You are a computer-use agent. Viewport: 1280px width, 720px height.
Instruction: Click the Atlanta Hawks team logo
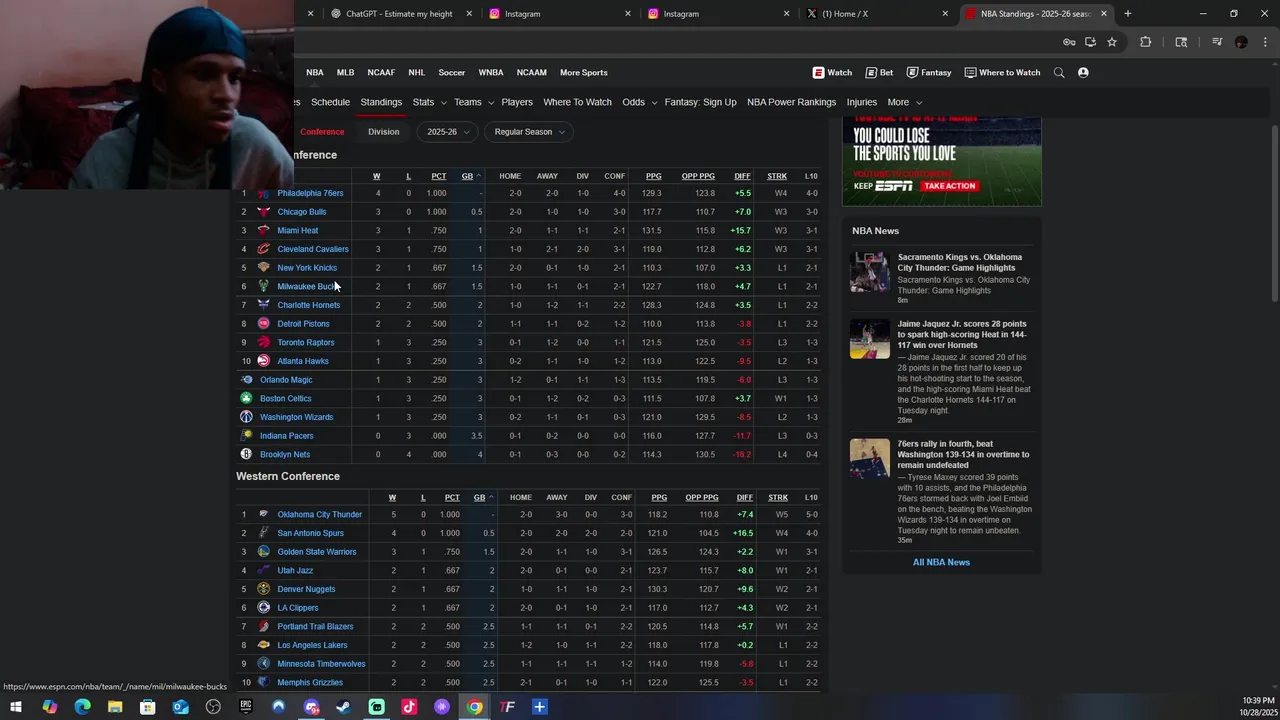(x=264, y=361)
